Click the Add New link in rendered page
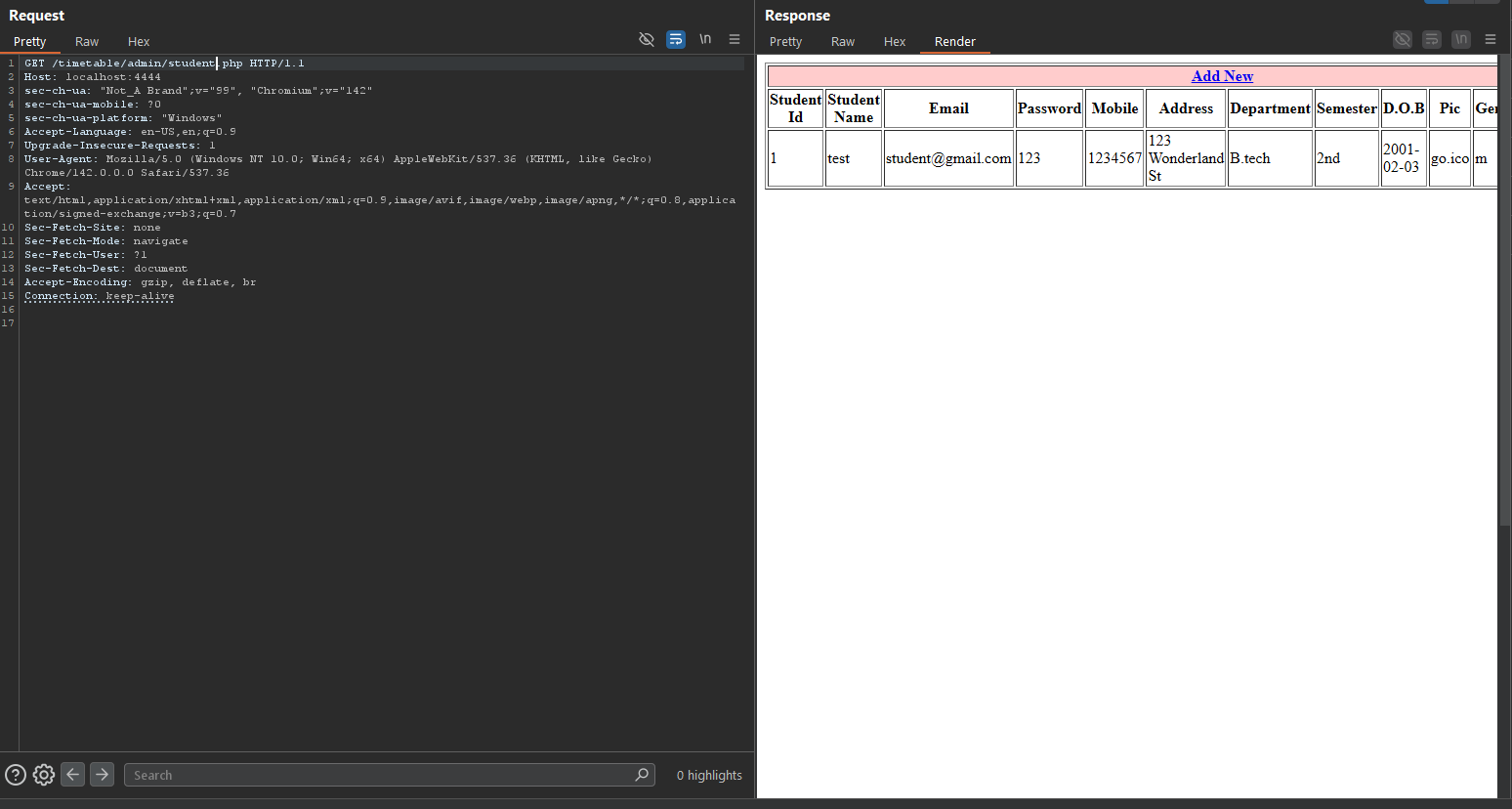Screen dimensions: 1512x809 [1222, 76]
